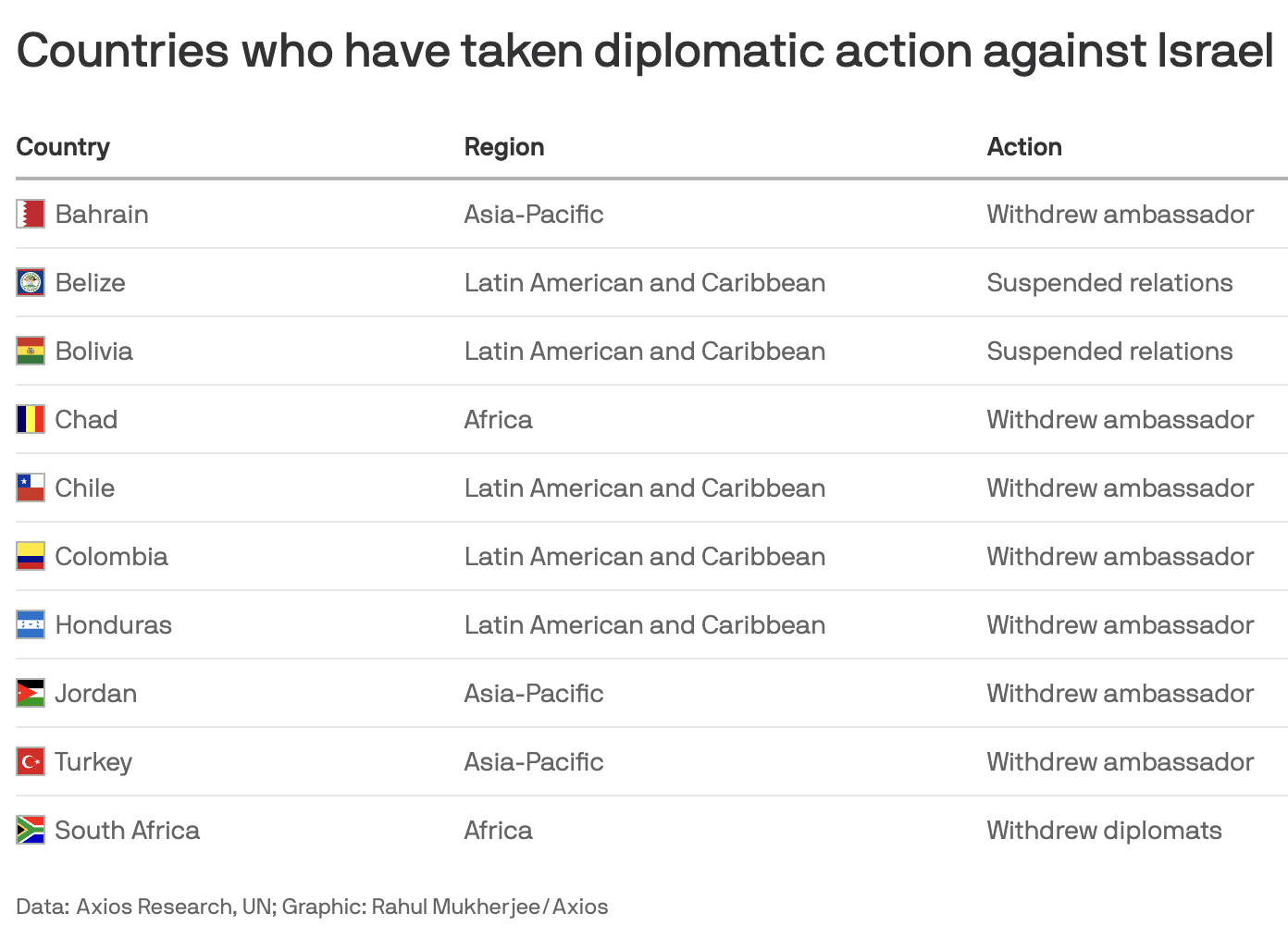Click the Country column header
1288x938 pixels.
(63, 147)
